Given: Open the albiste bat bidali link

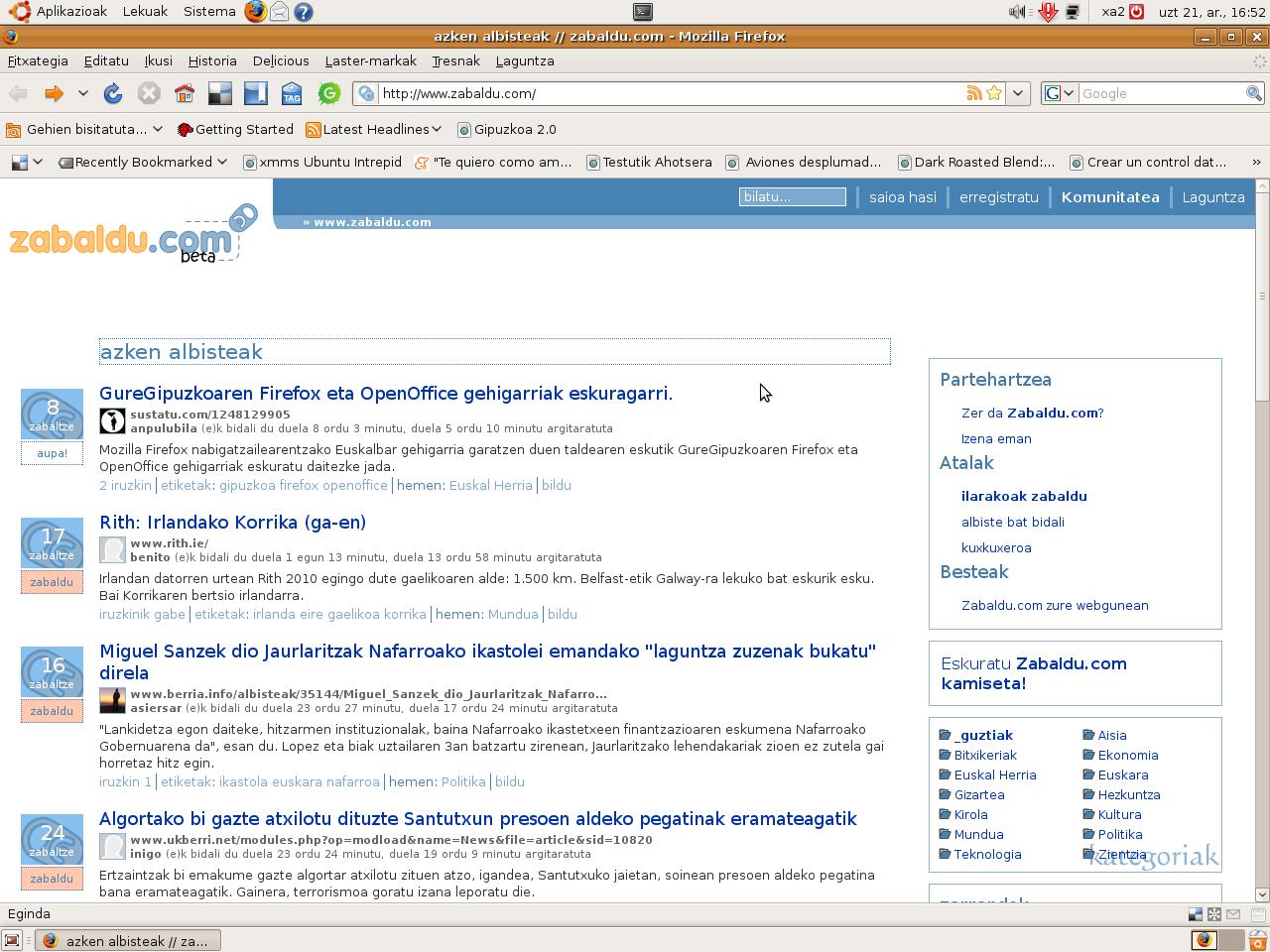Looking at the screenshot, I should click(1012, 522).
